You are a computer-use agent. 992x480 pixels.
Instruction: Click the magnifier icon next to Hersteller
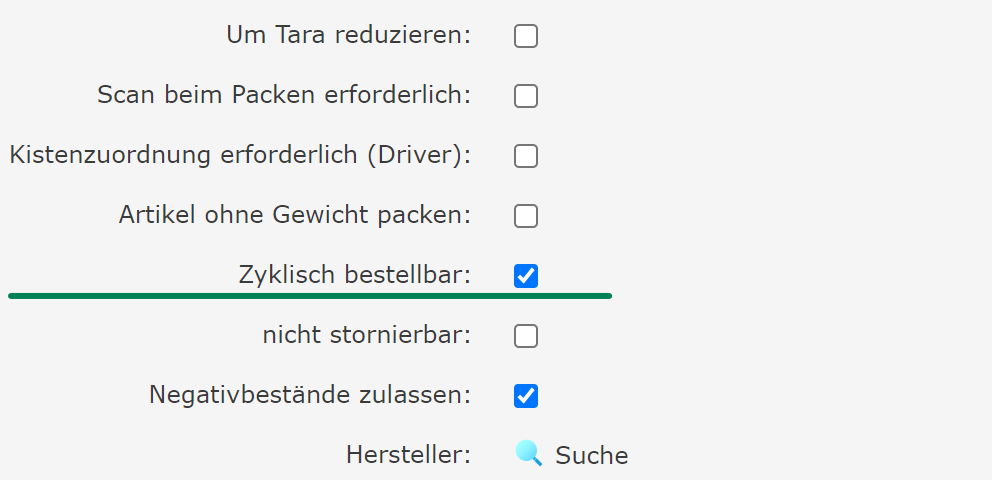tap(529, 454)
